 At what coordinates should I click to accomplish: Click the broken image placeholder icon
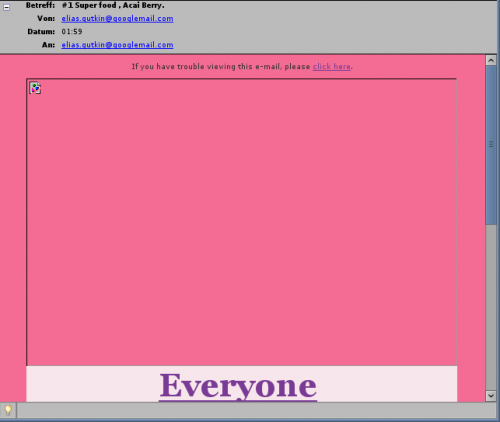point(35,88)
